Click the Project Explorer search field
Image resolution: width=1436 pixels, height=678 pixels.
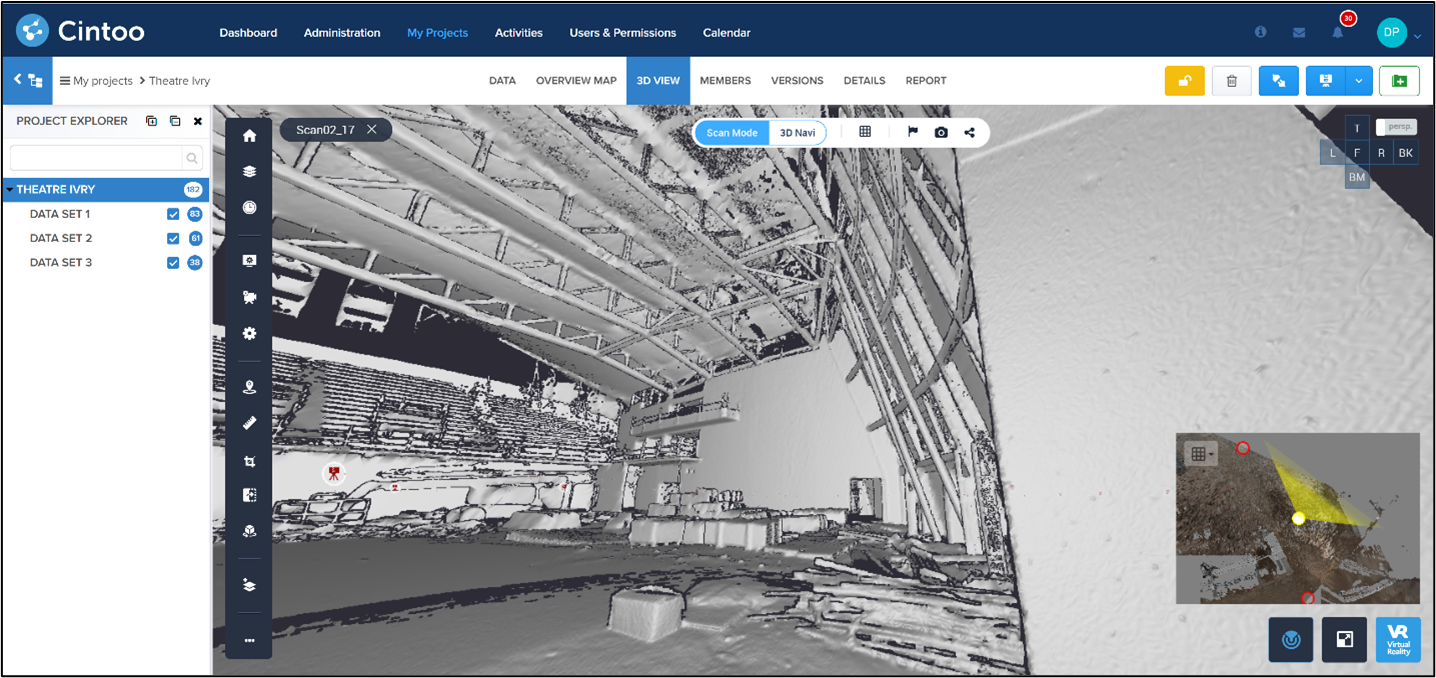pyautogui.click(x=100, y=157)
